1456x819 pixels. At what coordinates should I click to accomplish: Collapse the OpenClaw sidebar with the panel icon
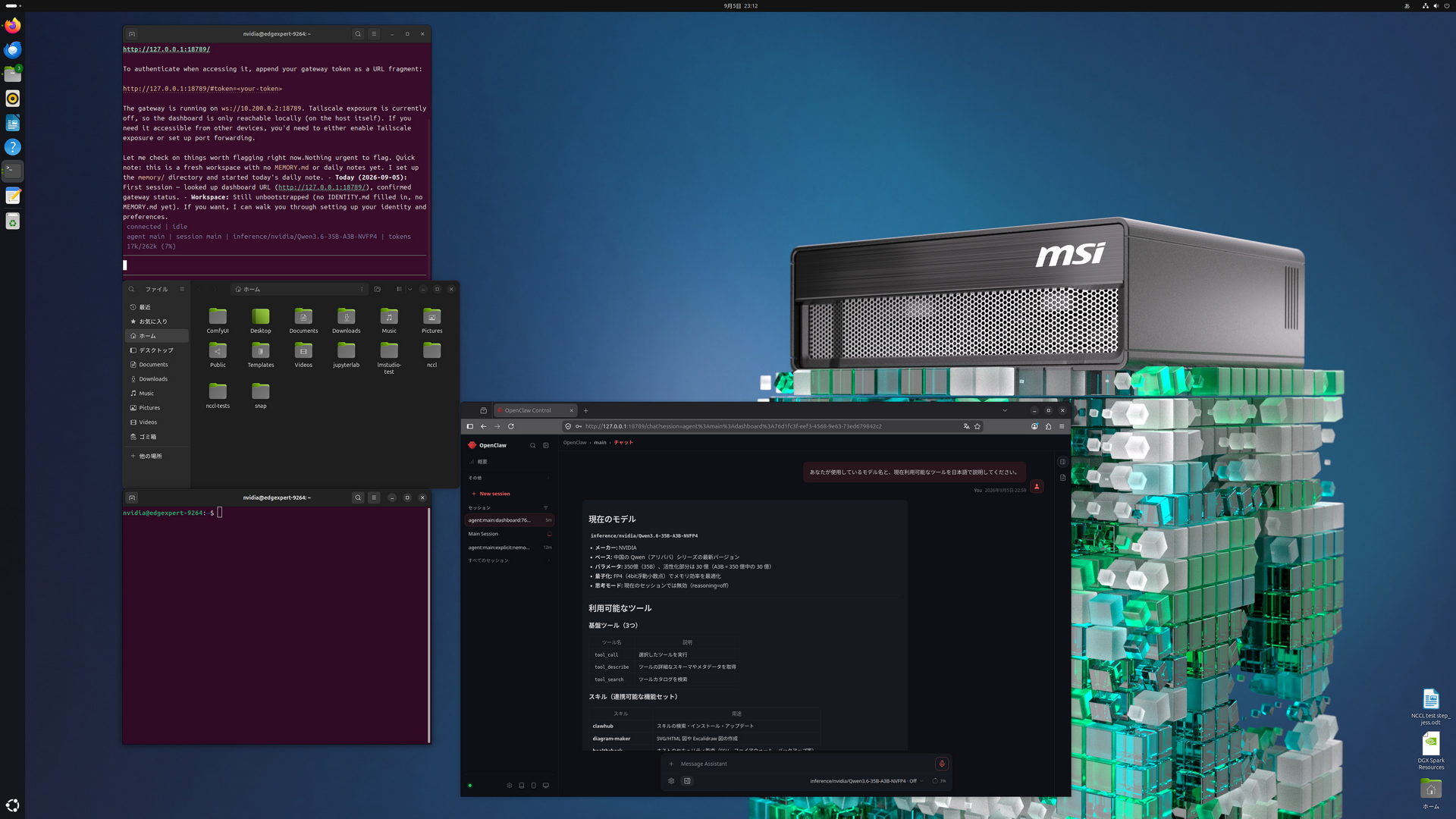tap(546, 445)
